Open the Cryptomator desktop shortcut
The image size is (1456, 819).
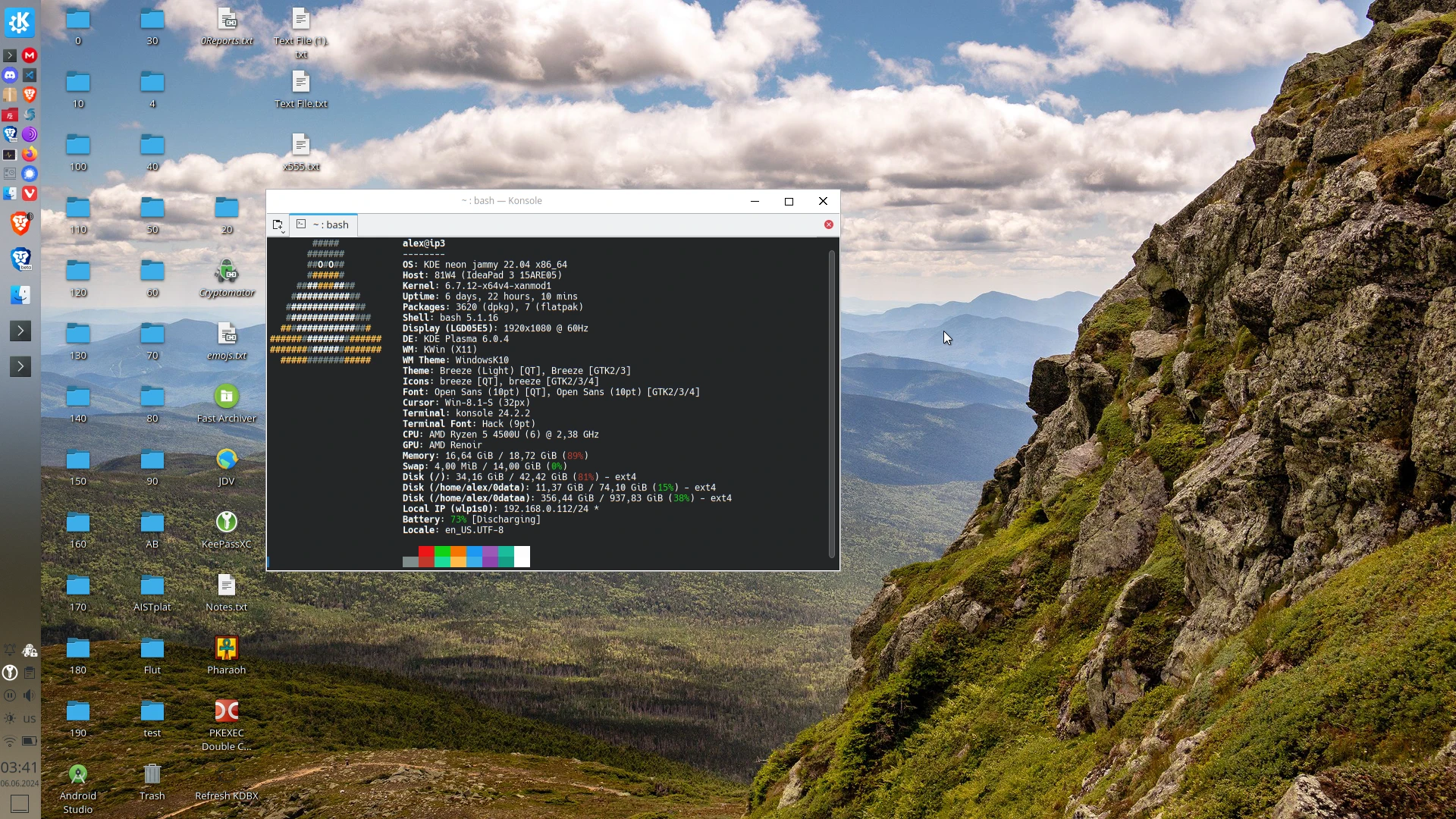point(227,278)
